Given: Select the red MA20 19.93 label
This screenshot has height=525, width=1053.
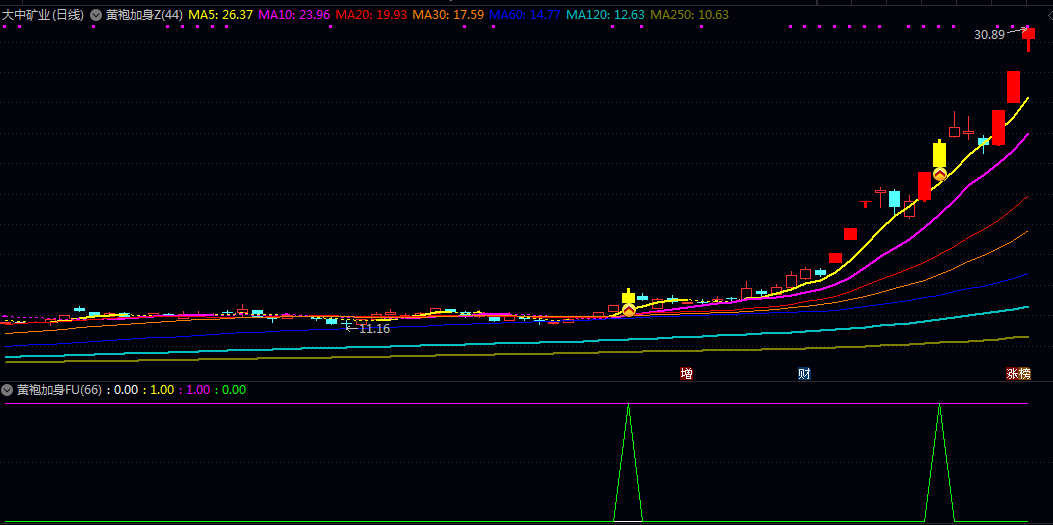Looking at the screenshot, I should (x=371, y=15).
